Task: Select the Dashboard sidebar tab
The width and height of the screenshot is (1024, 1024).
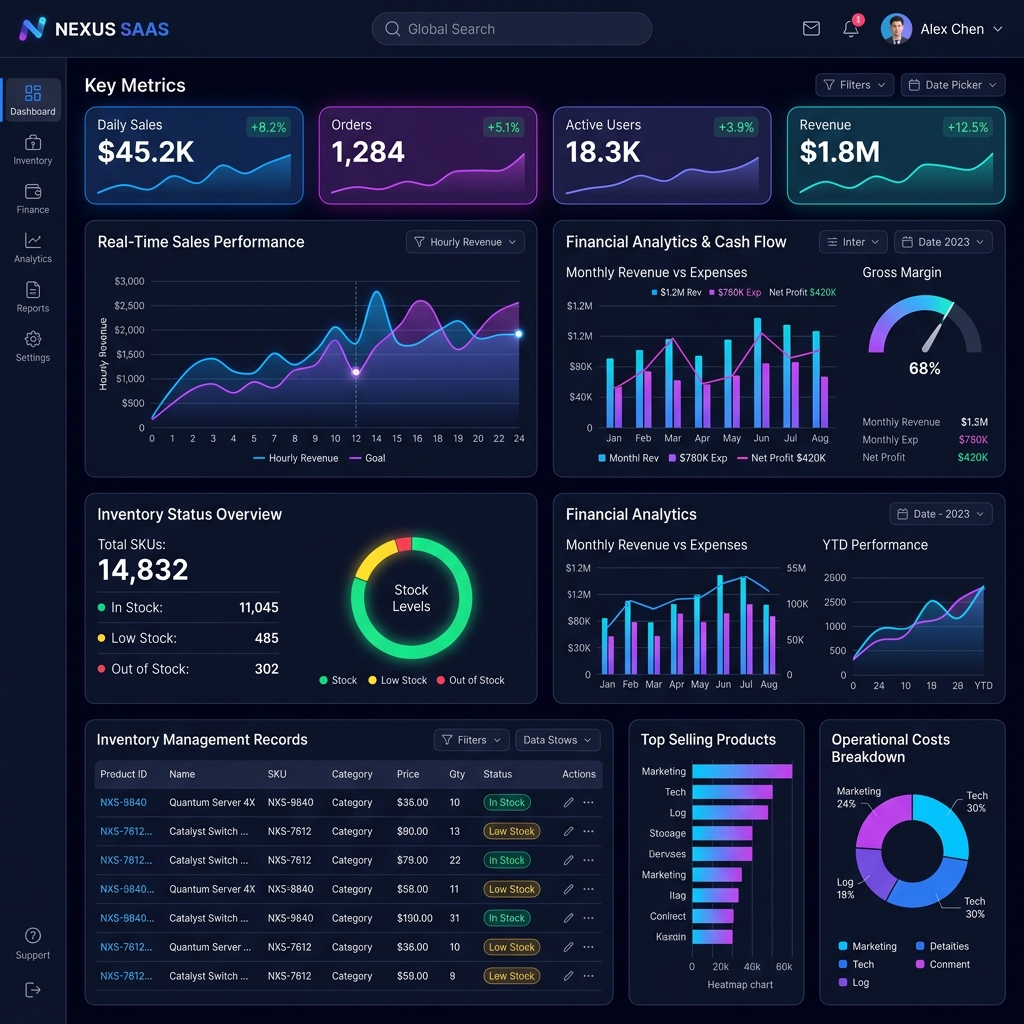Action: click(x=33, y=100)
